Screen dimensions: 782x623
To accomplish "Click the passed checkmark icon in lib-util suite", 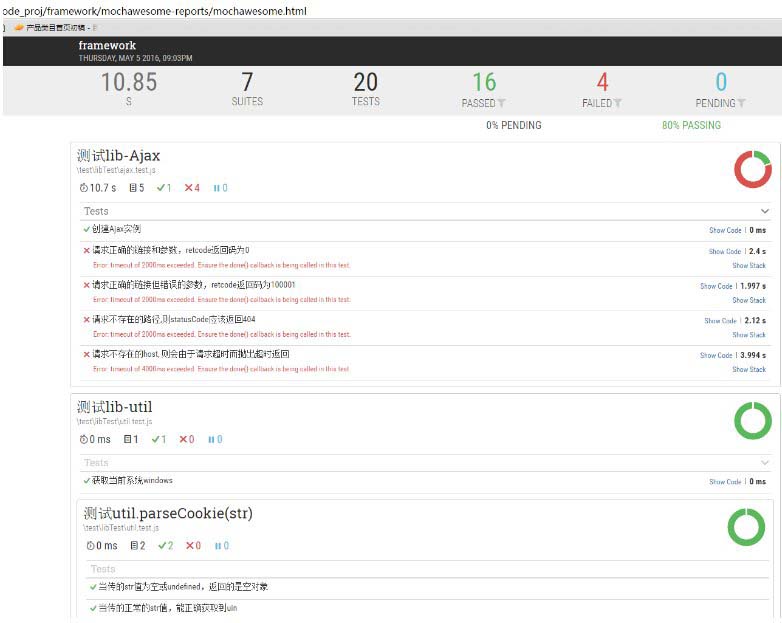I will 156,439.
